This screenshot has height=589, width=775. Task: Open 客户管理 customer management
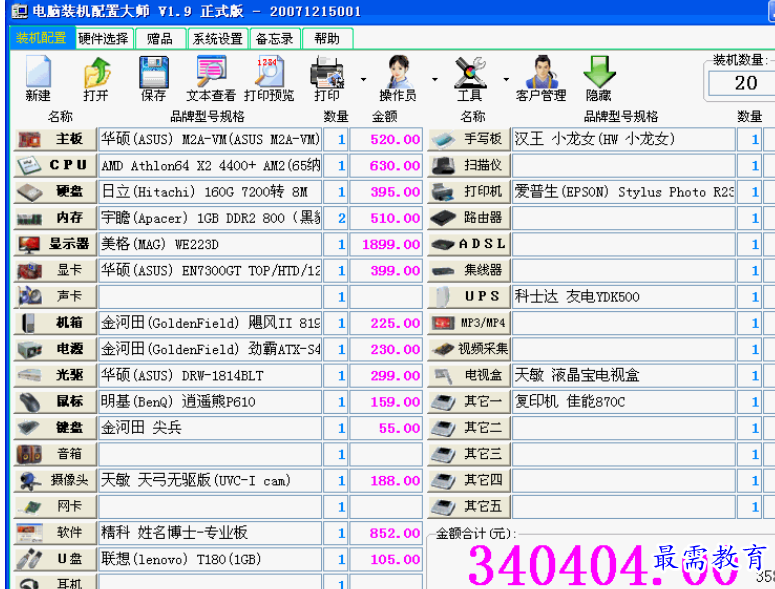click(541, 78)
